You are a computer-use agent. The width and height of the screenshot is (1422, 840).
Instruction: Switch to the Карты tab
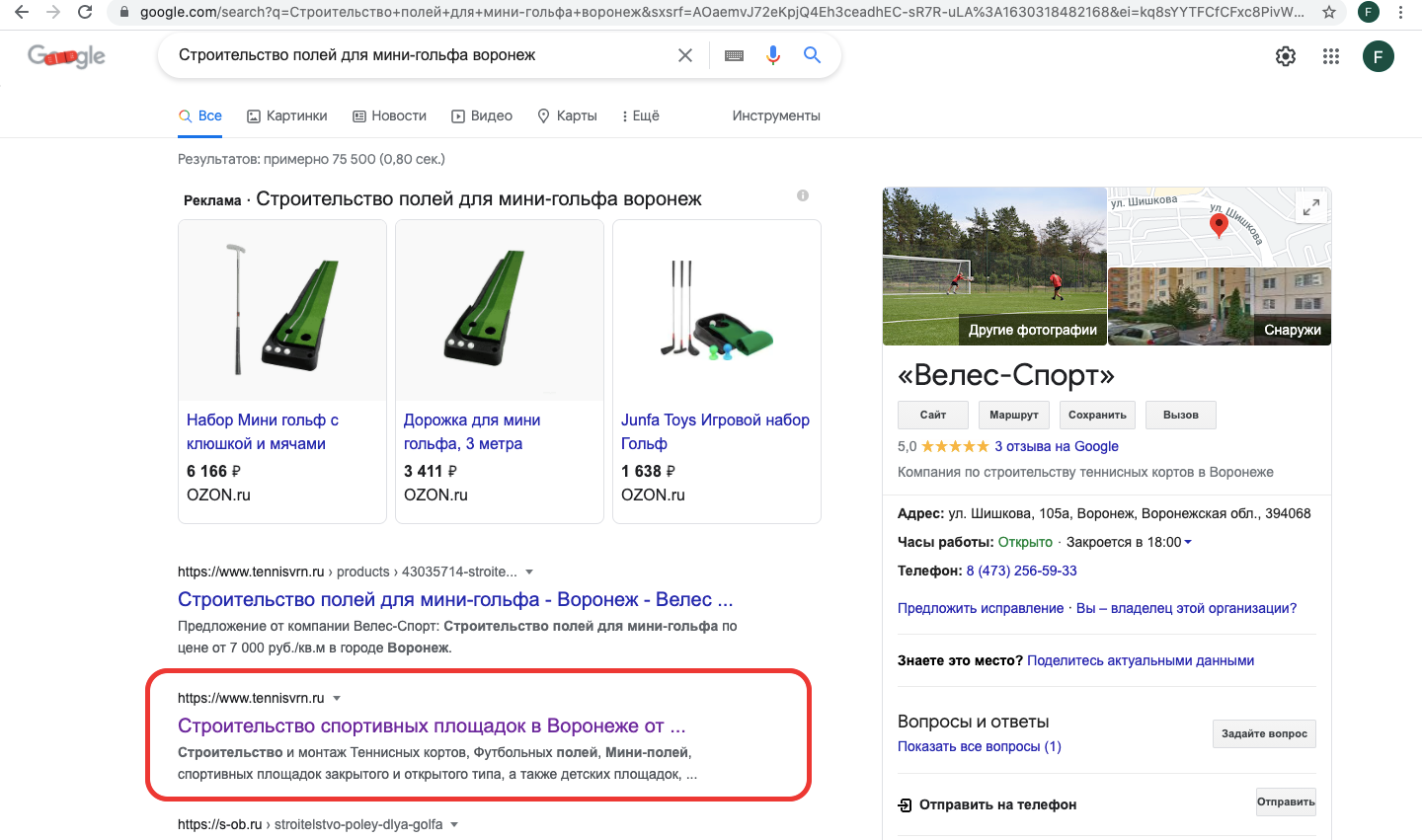567,115
